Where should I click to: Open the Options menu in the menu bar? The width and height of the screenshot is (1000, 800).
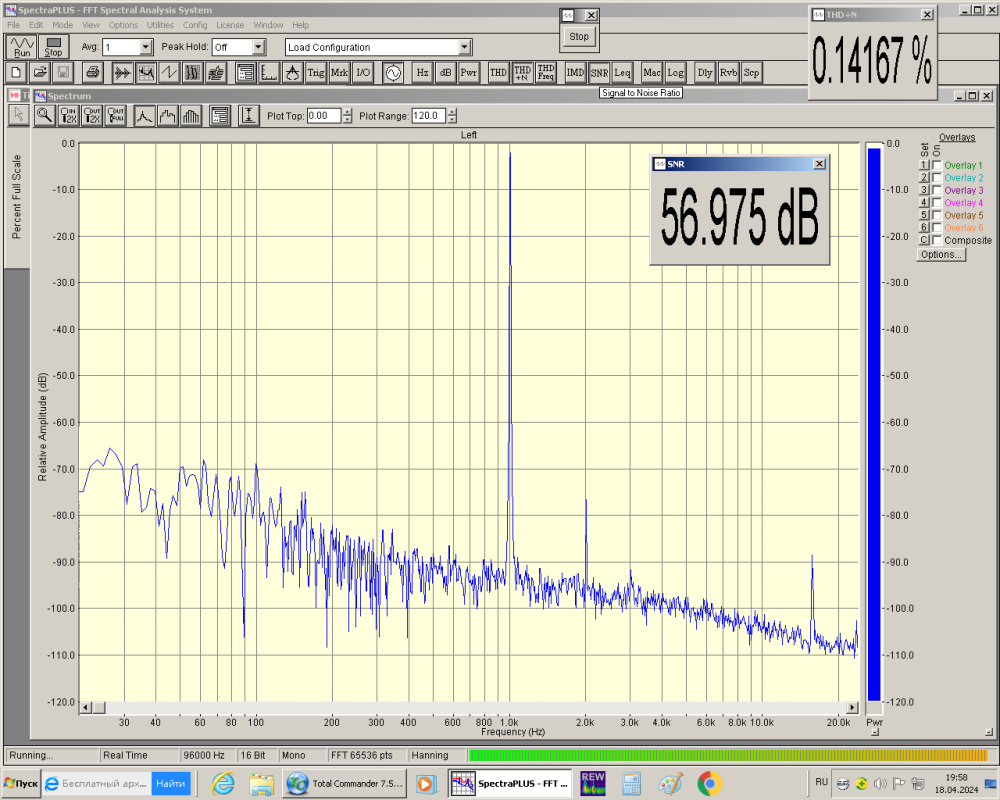click(123, 25)
